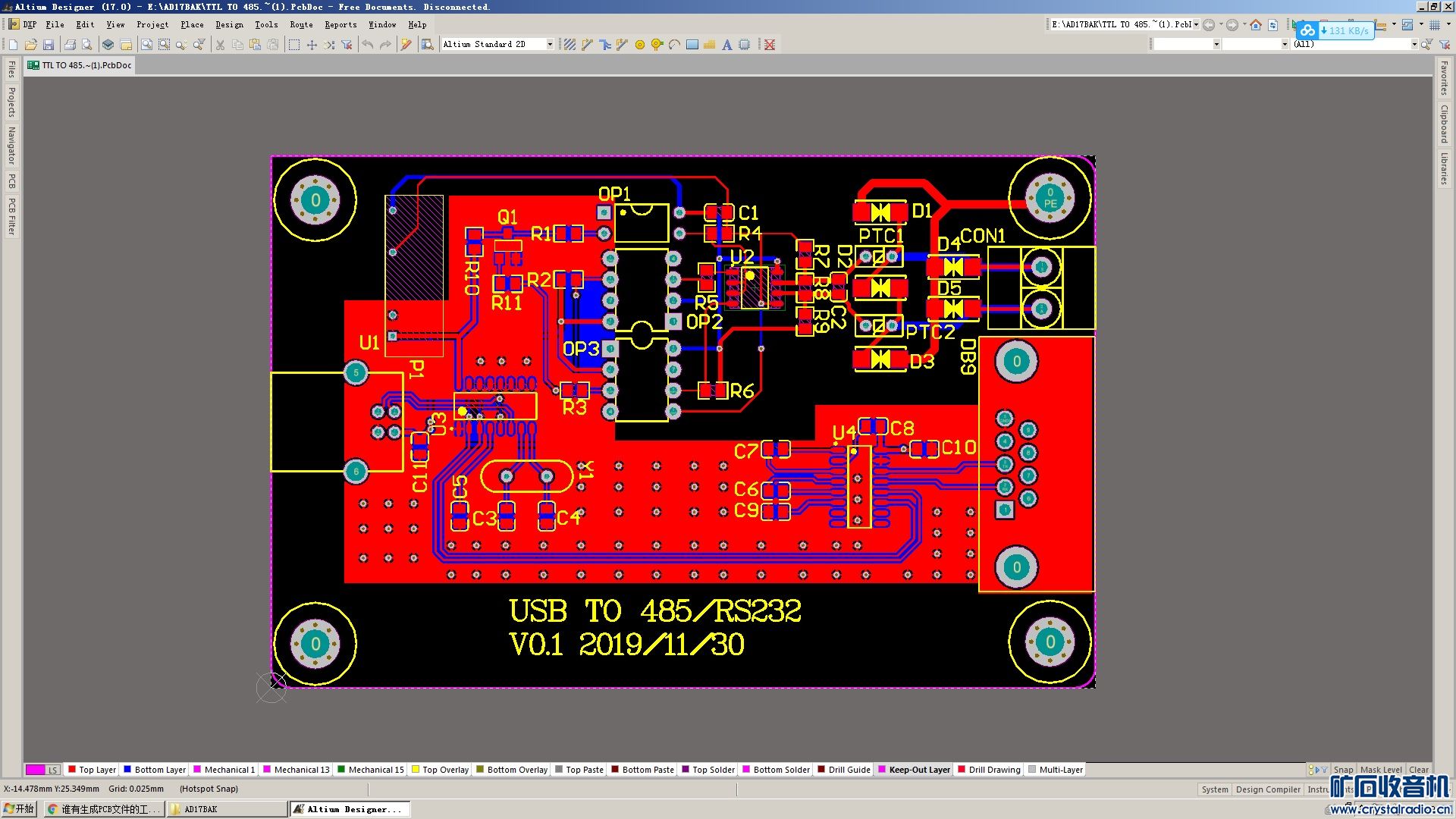Viewport: 1456px width, 819px height.
Task: Expand the second empty filter combo box
Action: [x=1285, y=45]
